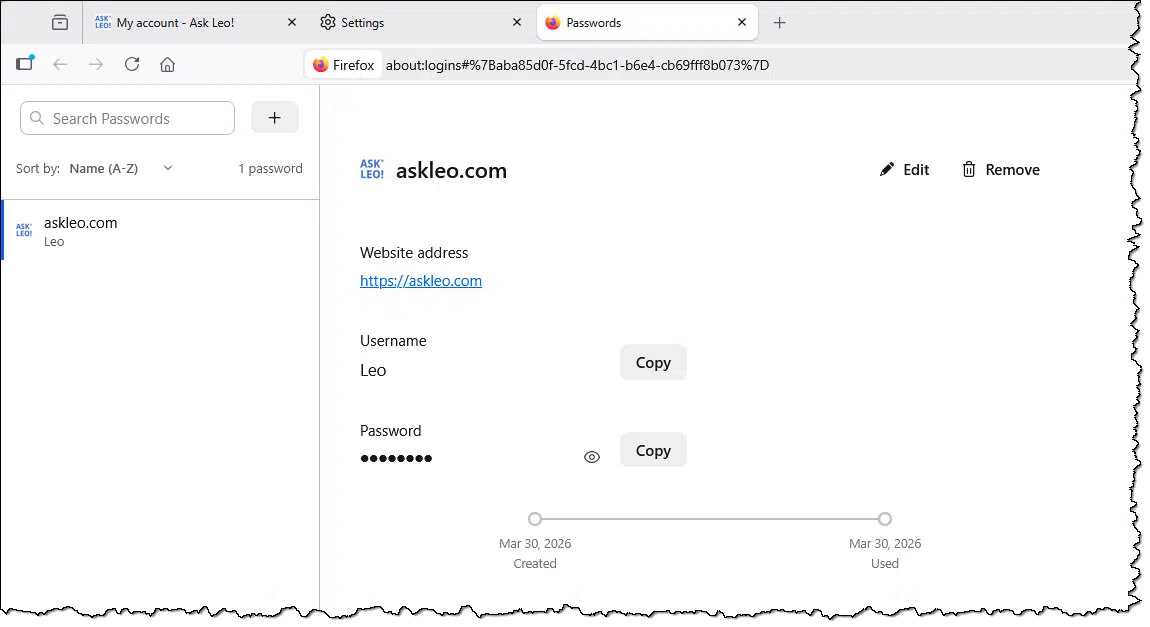This screenshot has height=627, width=1150.
Task: Click the reload page icon
Action: [132, 64]
